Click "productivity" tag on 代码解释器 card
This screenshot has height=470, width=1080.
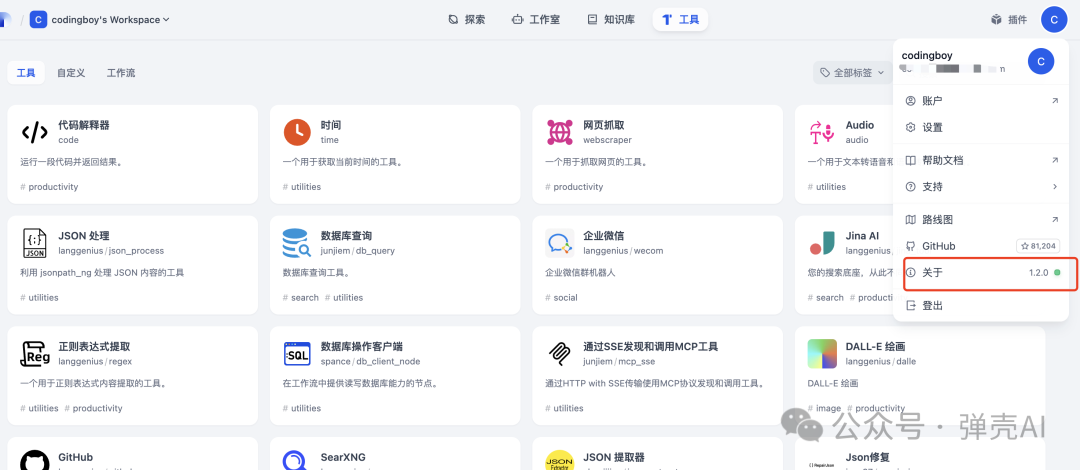pos(53,187)
